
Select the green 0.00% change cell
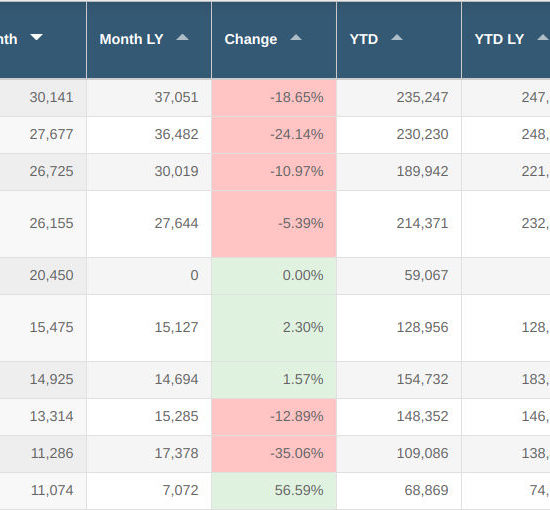[274, 276]
